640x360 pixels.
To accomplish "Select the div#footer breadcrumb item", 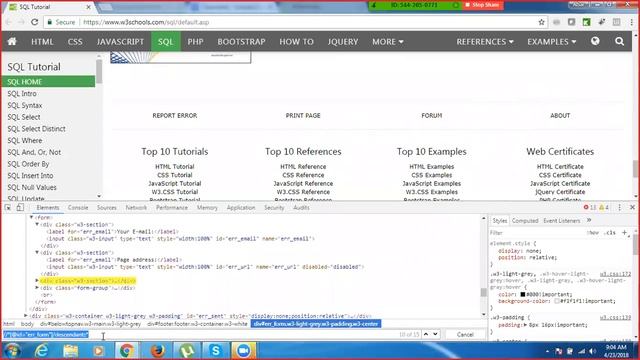I will pyautogui.click(x=197, y=324).
